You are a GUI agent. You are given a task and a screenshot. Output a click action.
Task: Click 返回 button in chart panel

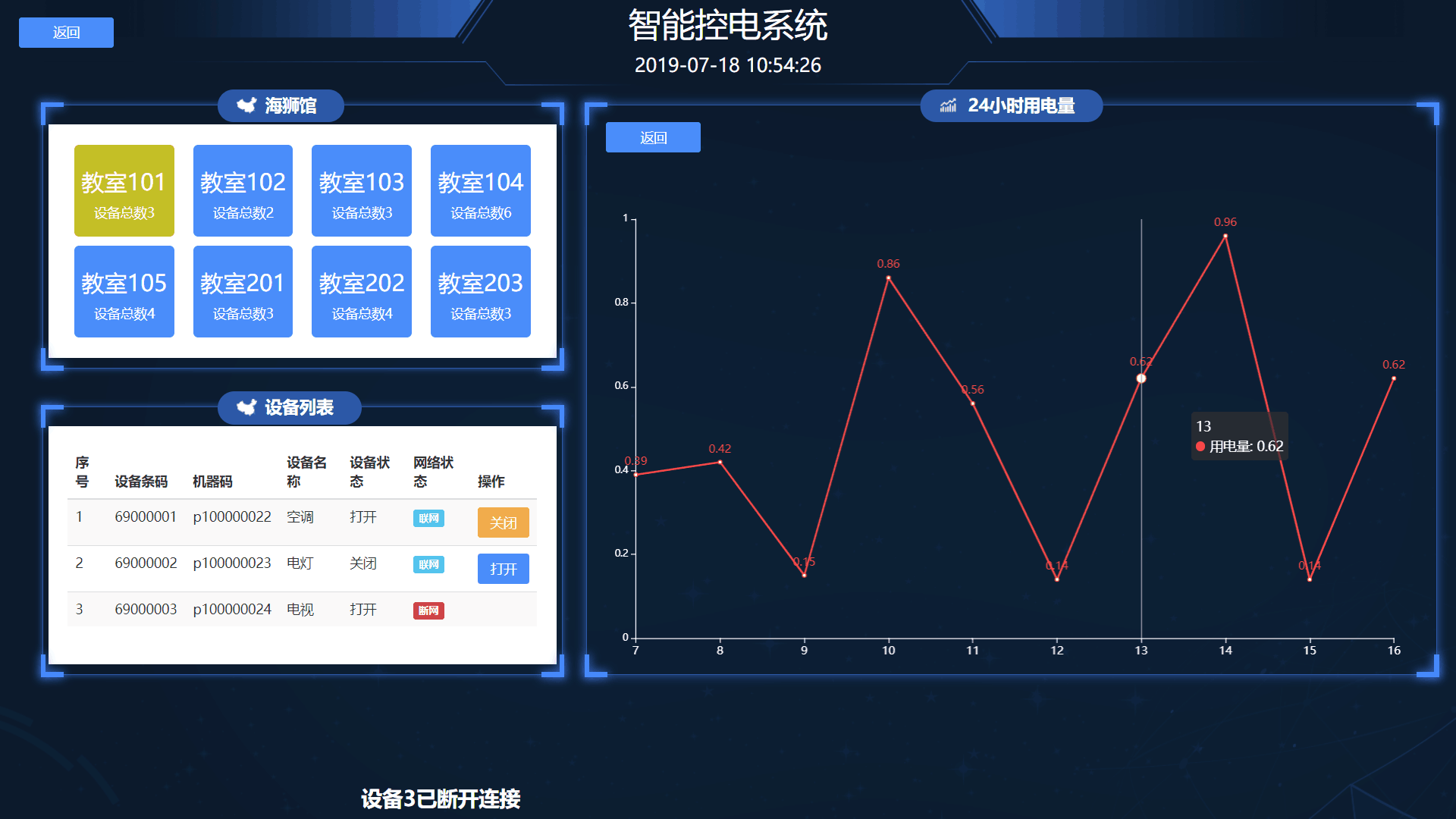click(x=651, y=138)
